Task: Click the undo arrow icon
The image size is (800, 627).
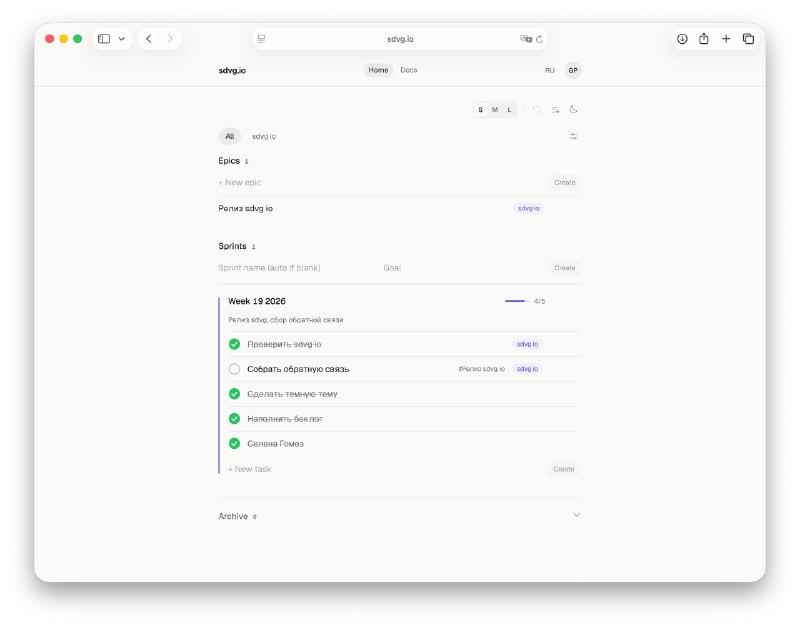Action: (536, 110)
